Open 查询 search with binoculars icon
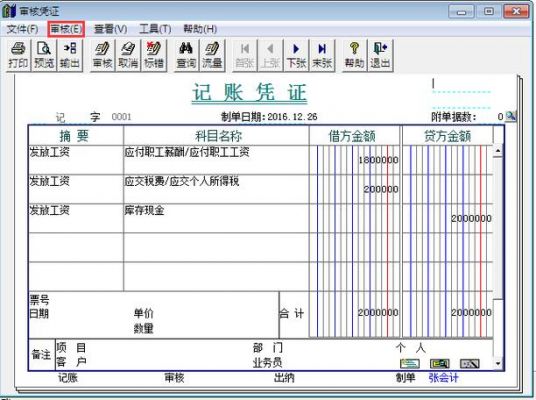 pyautogui.click(x=186, y=55)
